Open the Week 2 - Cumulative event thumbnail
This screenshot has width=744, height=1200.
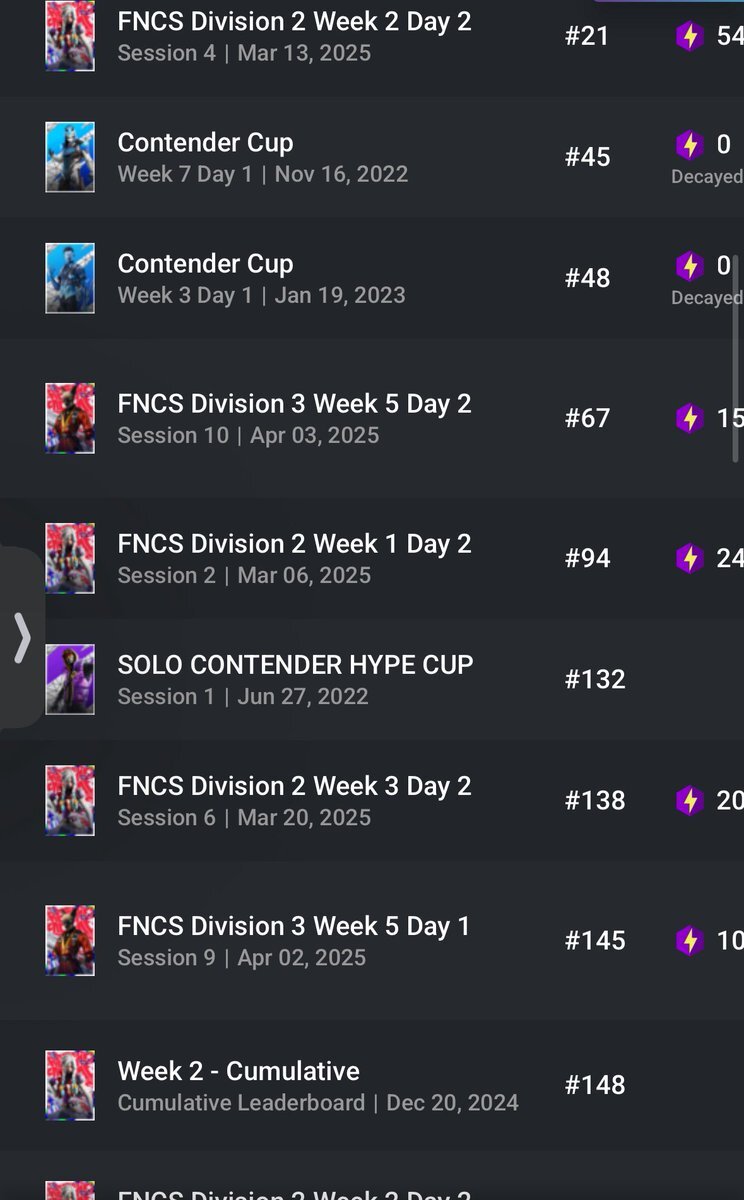70,1085
